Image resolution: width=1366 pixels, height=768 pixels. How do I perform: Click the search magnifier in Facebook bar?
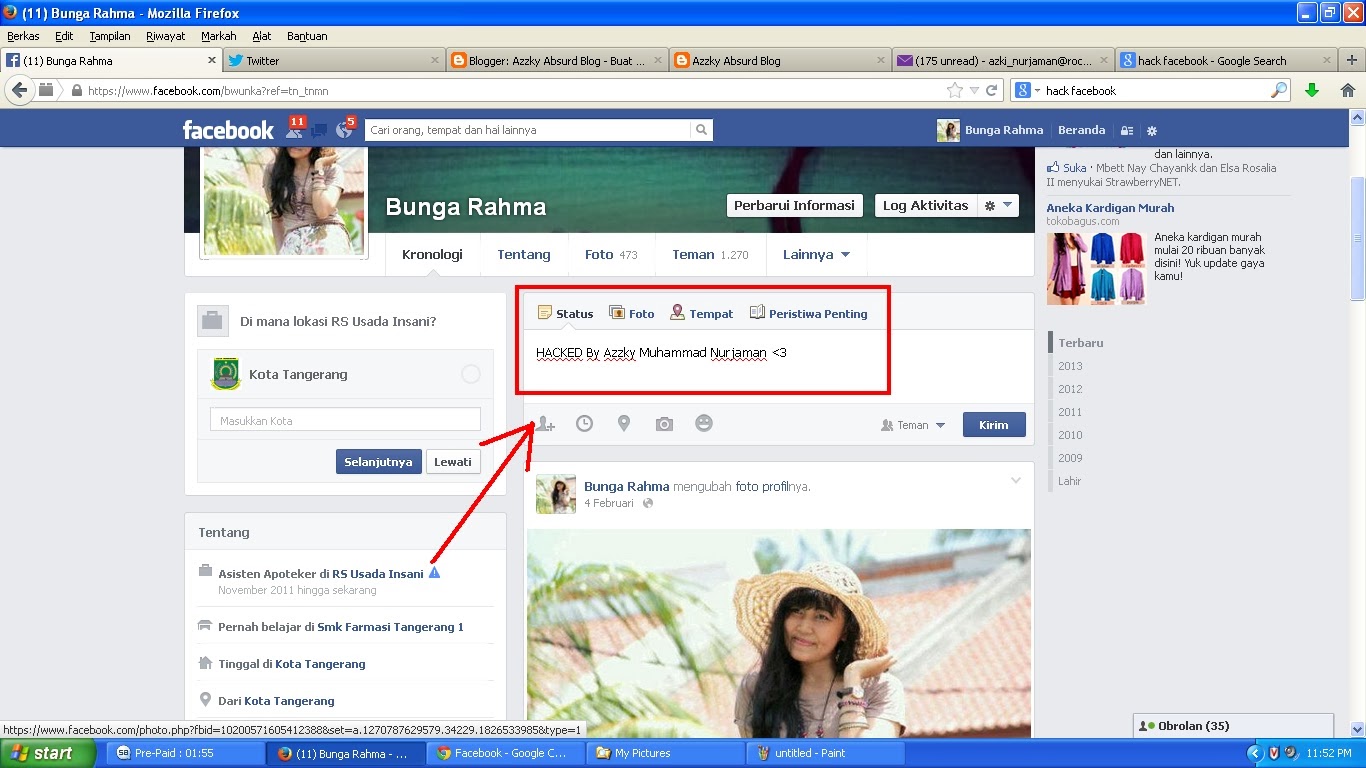pos(702,130)
